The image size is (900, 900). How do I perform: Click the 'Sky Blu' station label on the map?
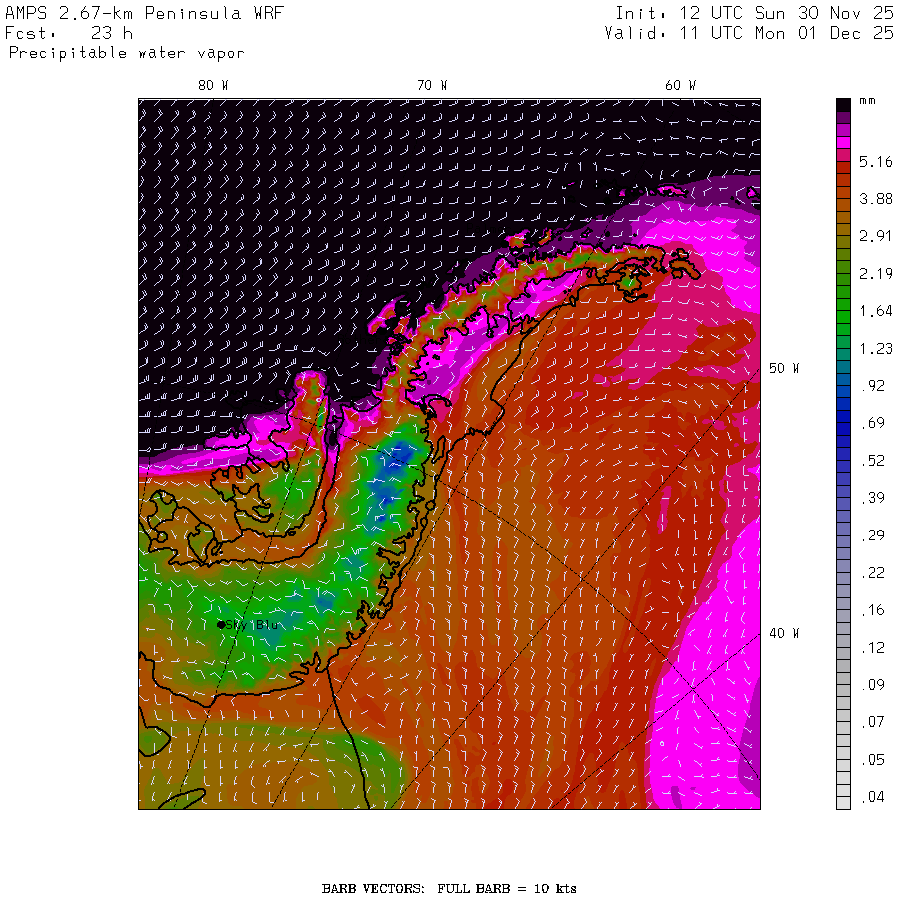[252, 624]
